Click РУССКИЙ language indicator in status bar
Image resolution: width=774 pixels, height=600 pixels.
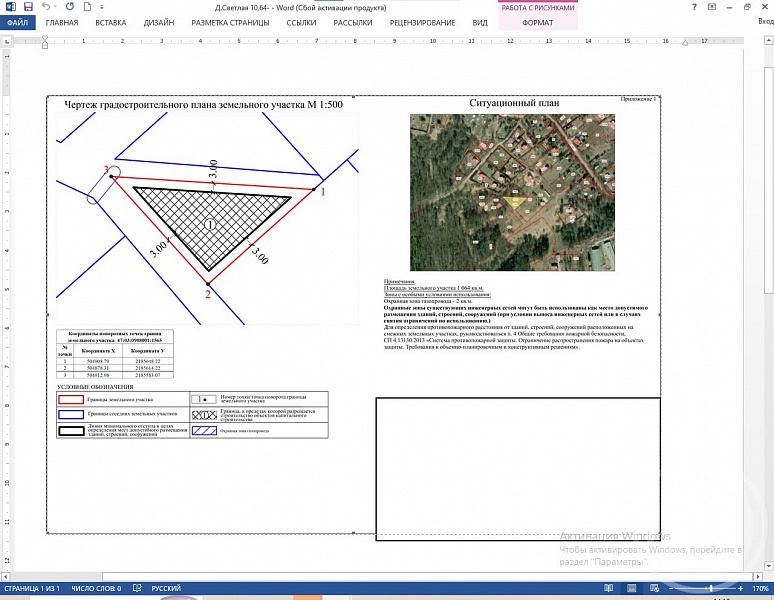166,589
